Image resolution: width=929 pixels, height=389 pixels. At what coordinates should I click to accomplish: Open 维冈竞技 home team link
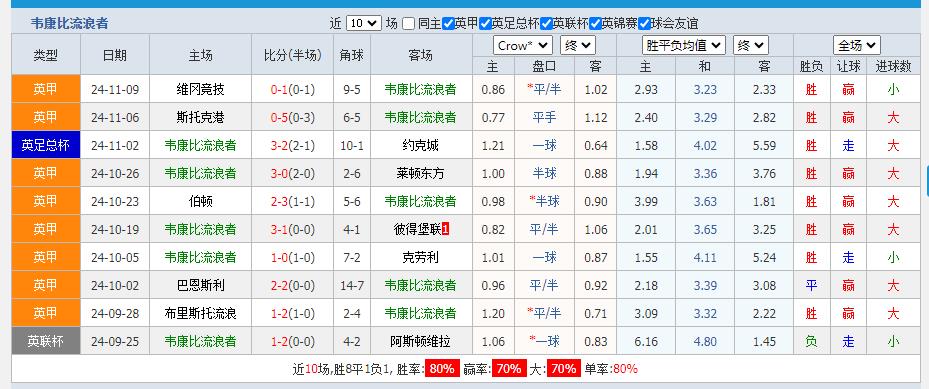point(200,90)
